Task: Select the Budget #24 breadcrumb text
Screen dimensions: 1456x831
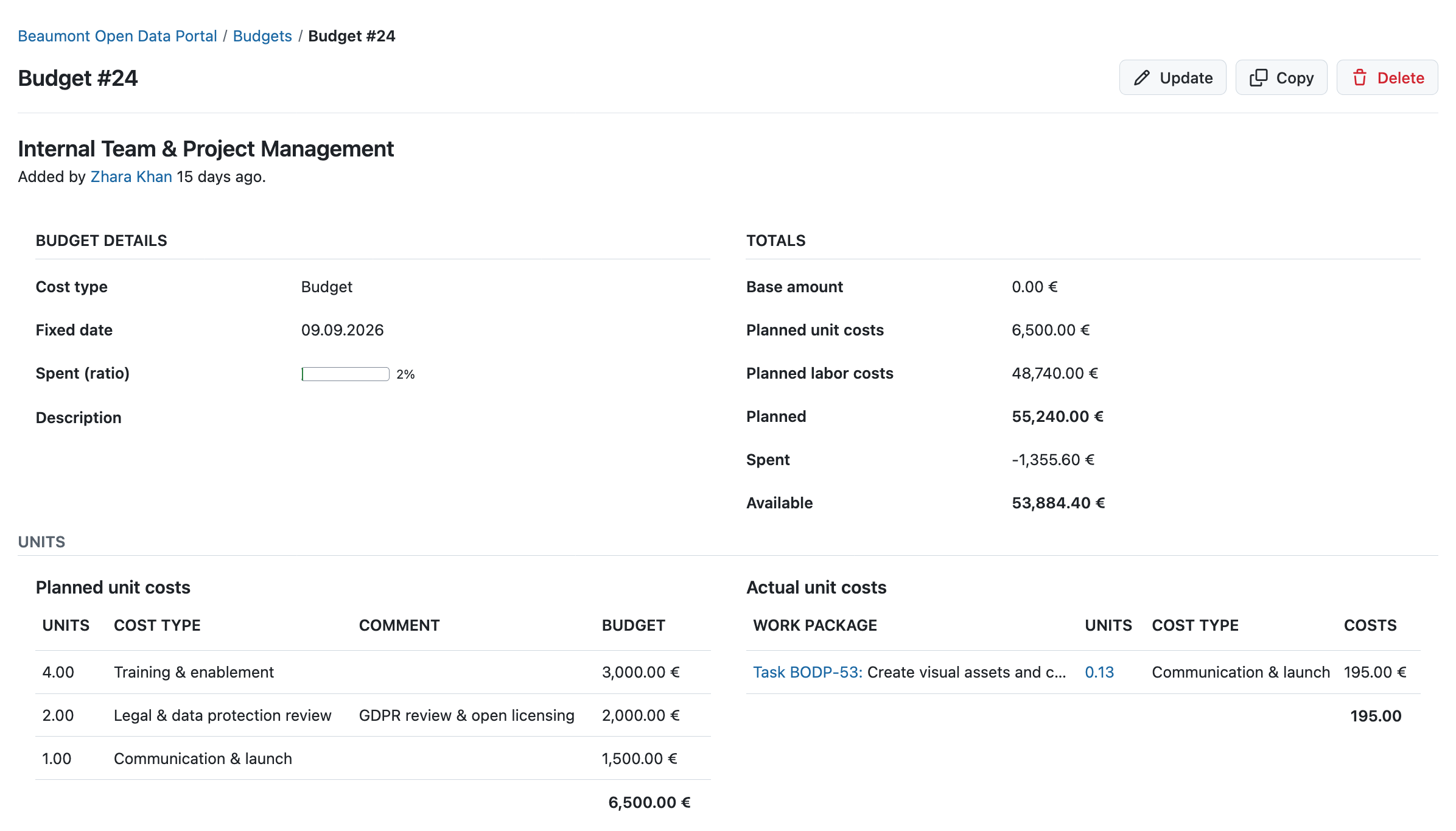Action: 352,36
